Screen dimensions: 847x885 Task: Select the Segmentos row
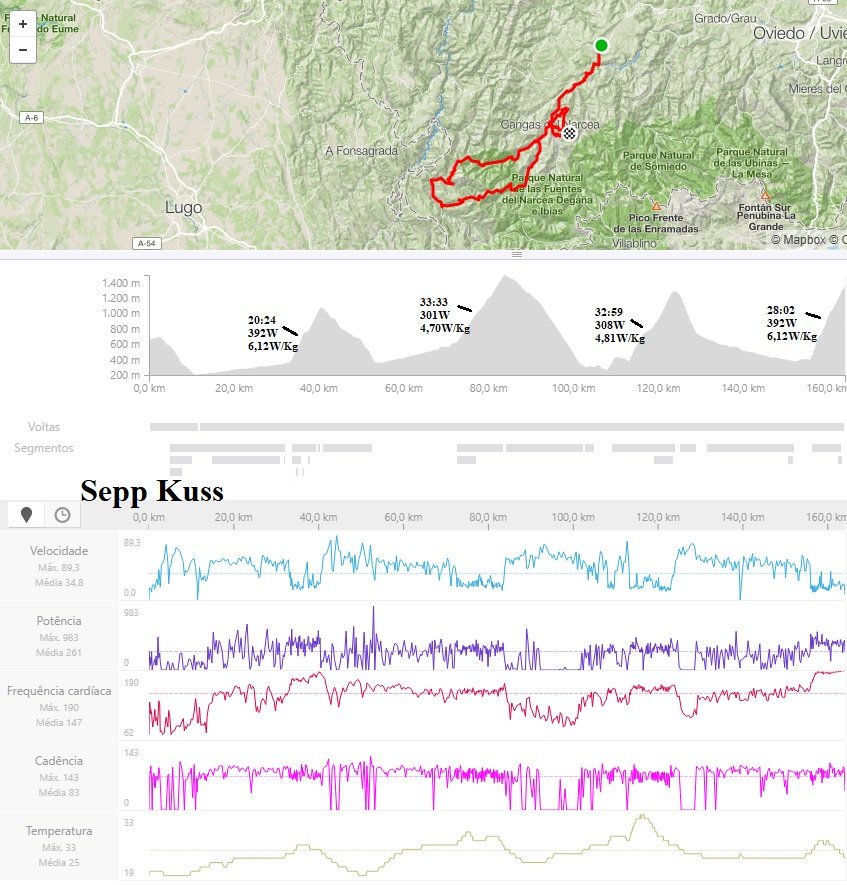[x=44, y=448]
